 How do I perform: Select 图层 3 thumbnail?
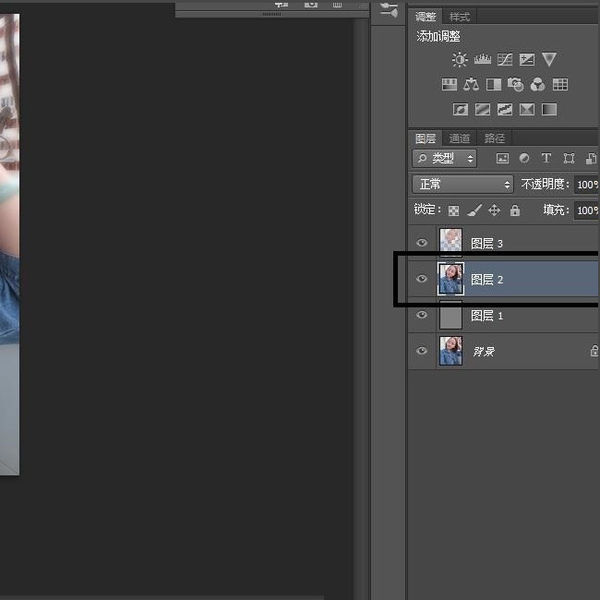pos(450,242)
